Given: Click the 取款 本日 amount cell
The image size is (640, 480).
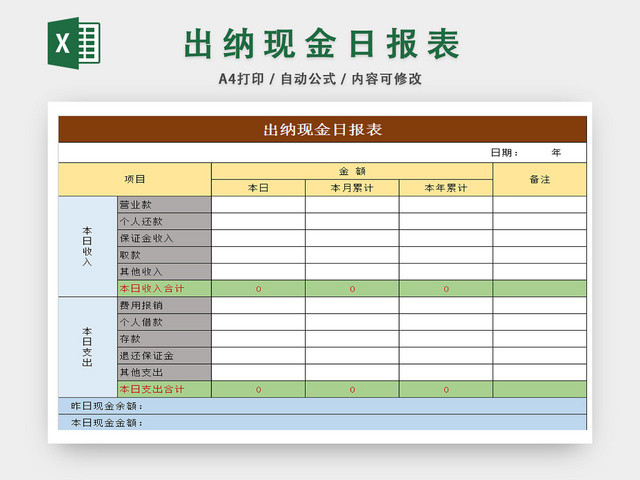Looking at the screenshot, I should click(258, 255).
